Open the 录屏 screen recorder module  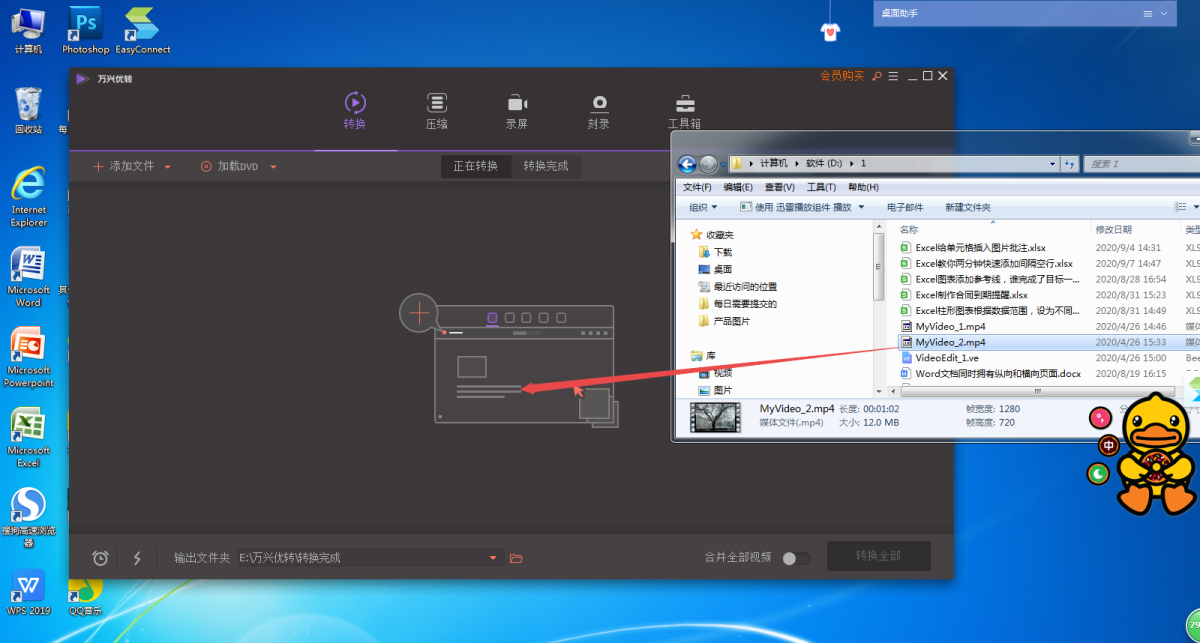[516, 110]
